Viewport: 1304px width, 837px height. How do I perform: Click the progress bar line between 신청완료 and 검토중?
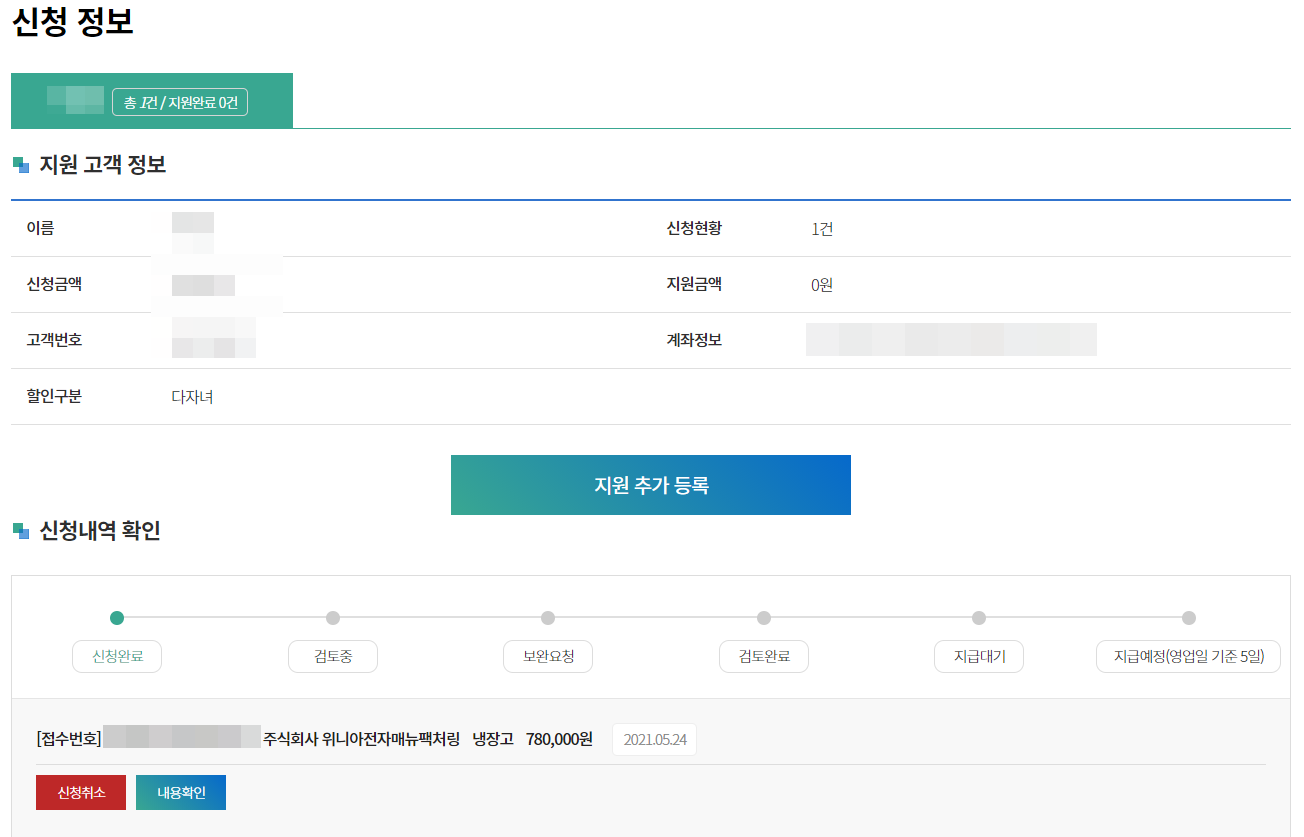tap(225, 619)
